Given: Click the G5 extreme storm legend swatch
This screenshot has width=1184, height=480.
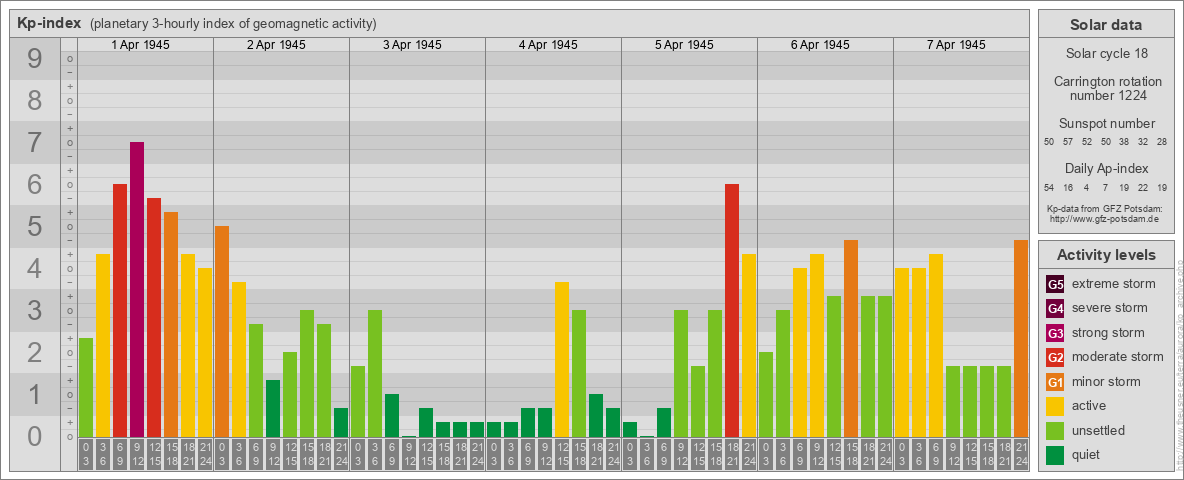Looking at the screenshot, I should pyautogui.click(x=1055, y=285).
